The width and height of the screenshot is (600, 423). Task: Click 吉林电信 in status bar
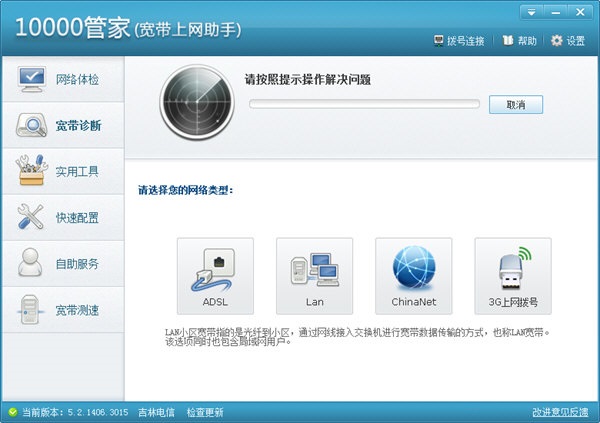(x=156, y=412)
